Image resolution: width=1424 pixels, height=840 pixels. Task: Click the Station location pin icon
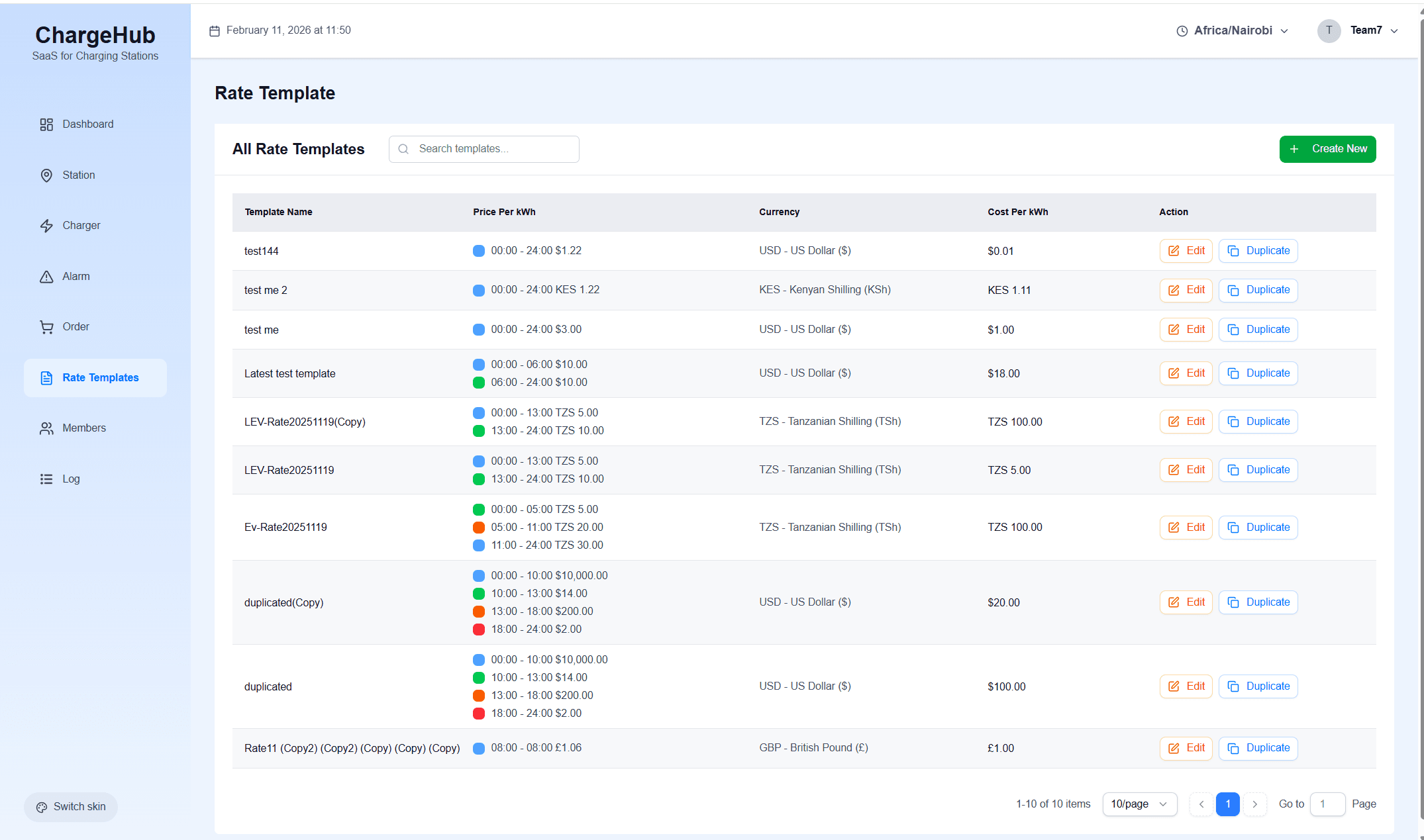click(x=46, y=175)
